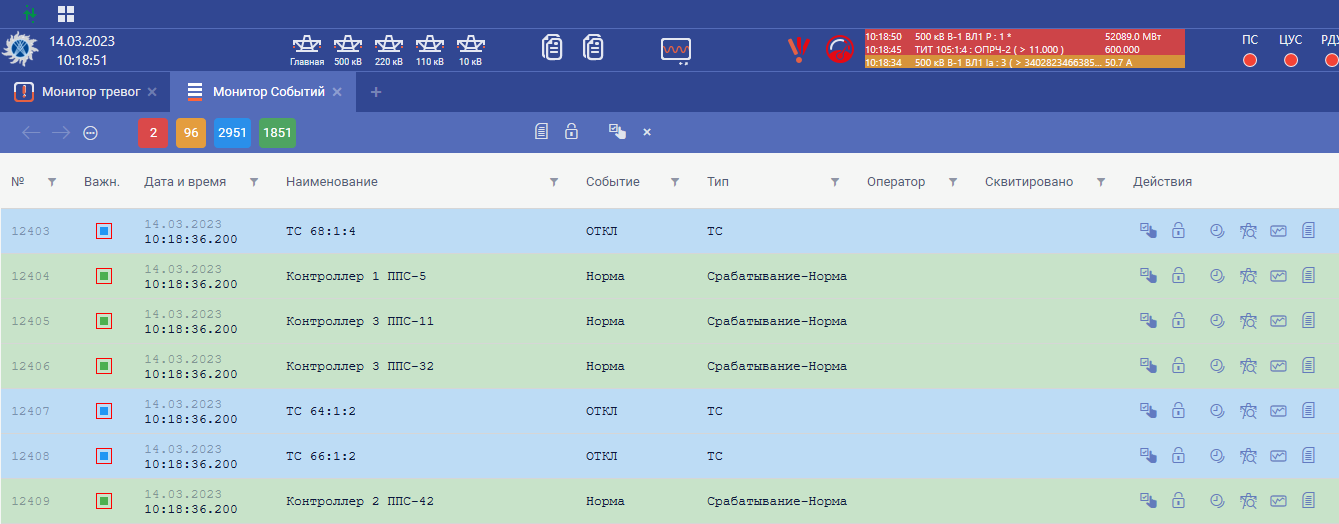The image size is (1339, 524).
Task: Toggle the importance checkbox for event 12409
Action: tap(103, 501)
